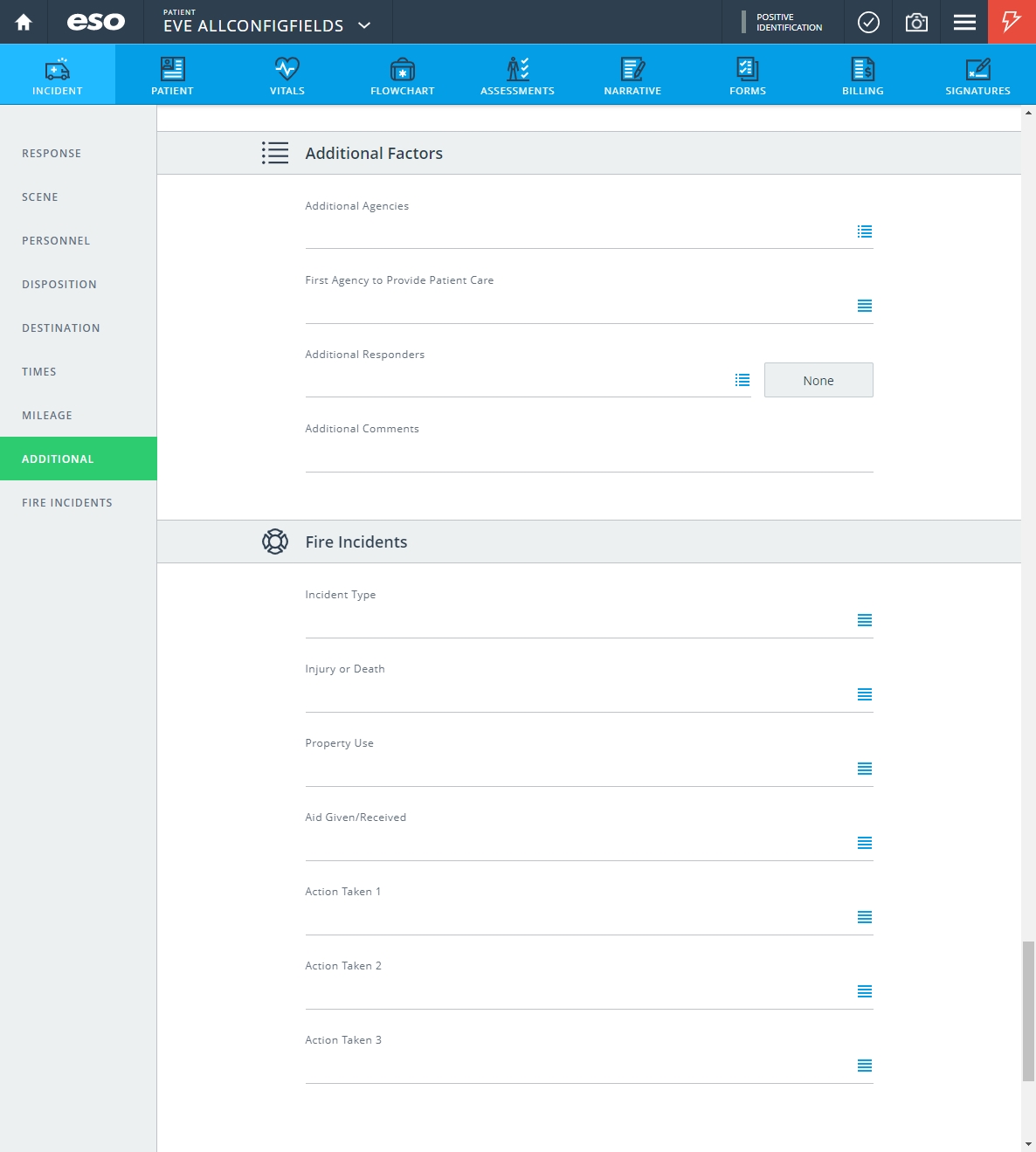The image size is (1036, 1152).
Task: Open First Agency to Provide Patient Care list
Action: [x=865, y=306]
